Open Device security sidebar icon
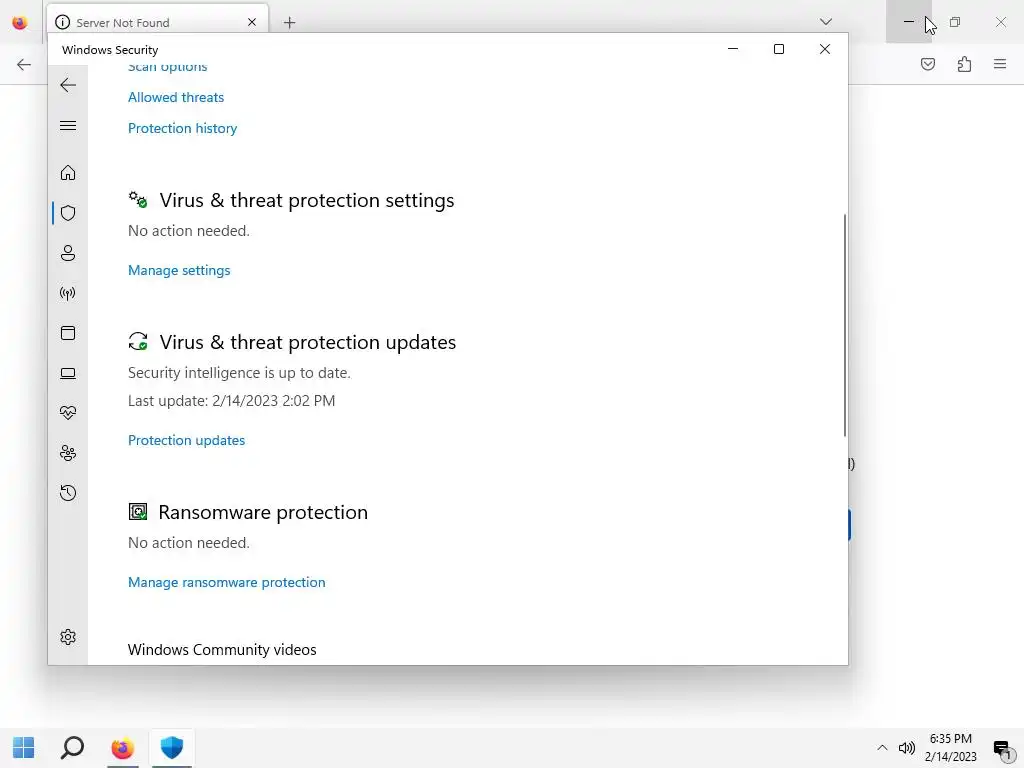Image resolution: width=1024 pixels, height=768 pixels. click(x=68, y=373)
